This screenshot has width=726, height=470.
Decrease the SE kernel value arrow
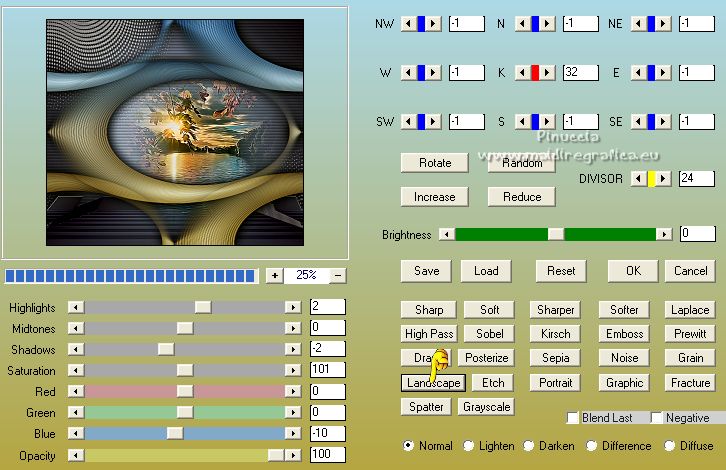638,122
